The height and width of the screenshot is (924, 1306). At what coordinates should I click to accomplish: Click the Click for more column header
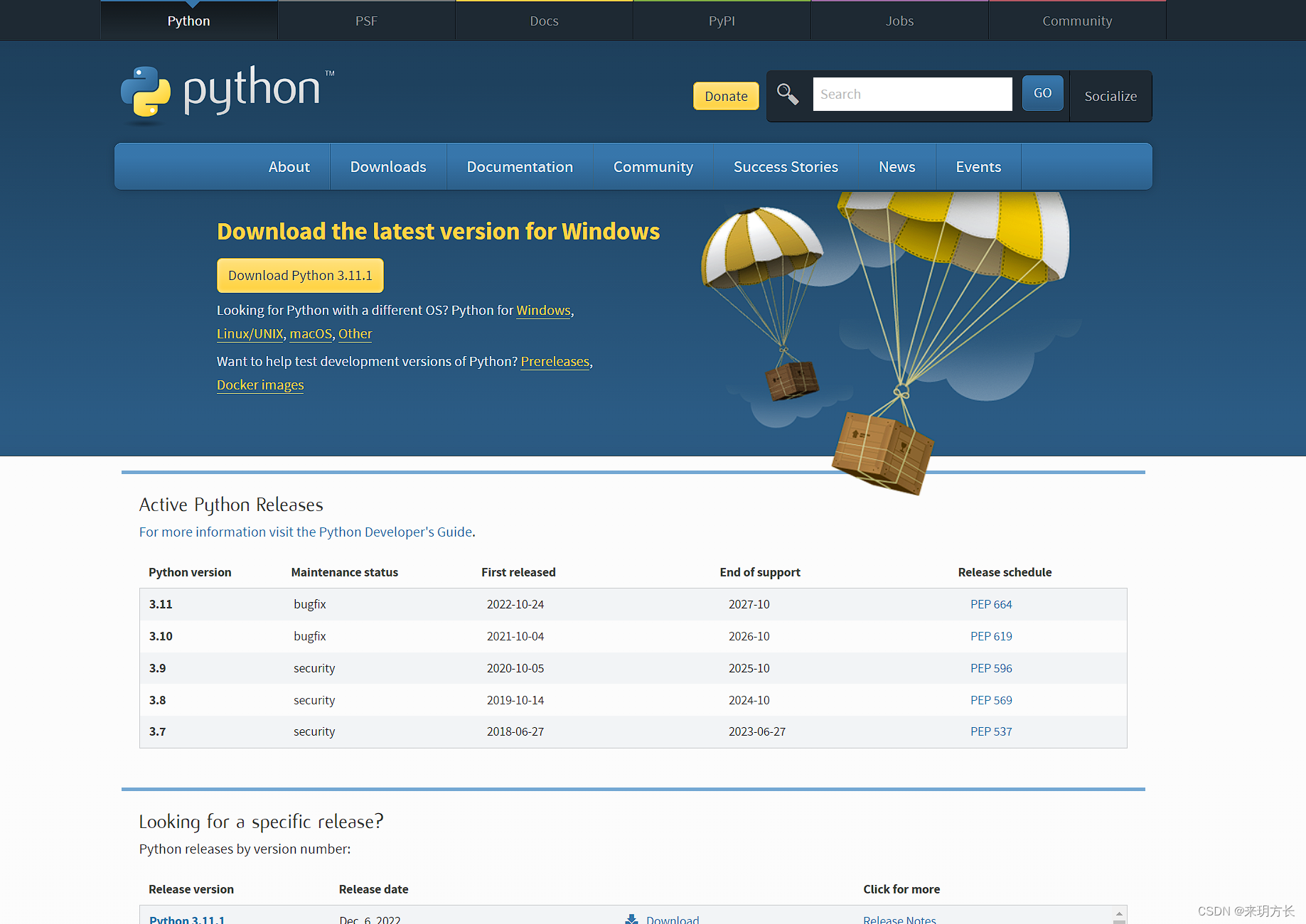click(x=901, y=889)
